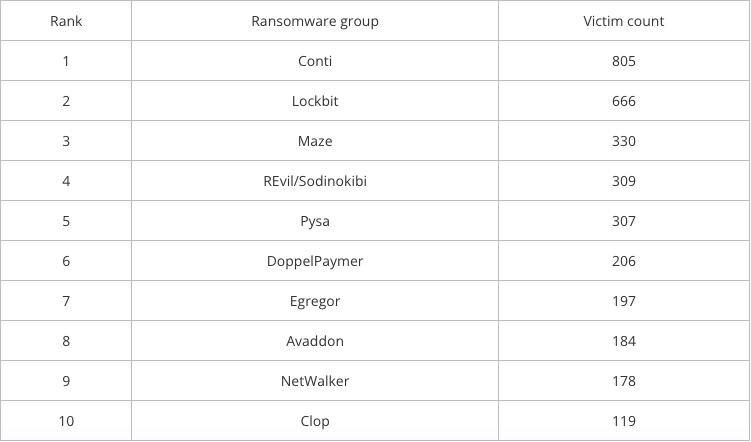Select the REvil/Sodinokibi cell
This screenshot has height=442, width=751.
315,181
